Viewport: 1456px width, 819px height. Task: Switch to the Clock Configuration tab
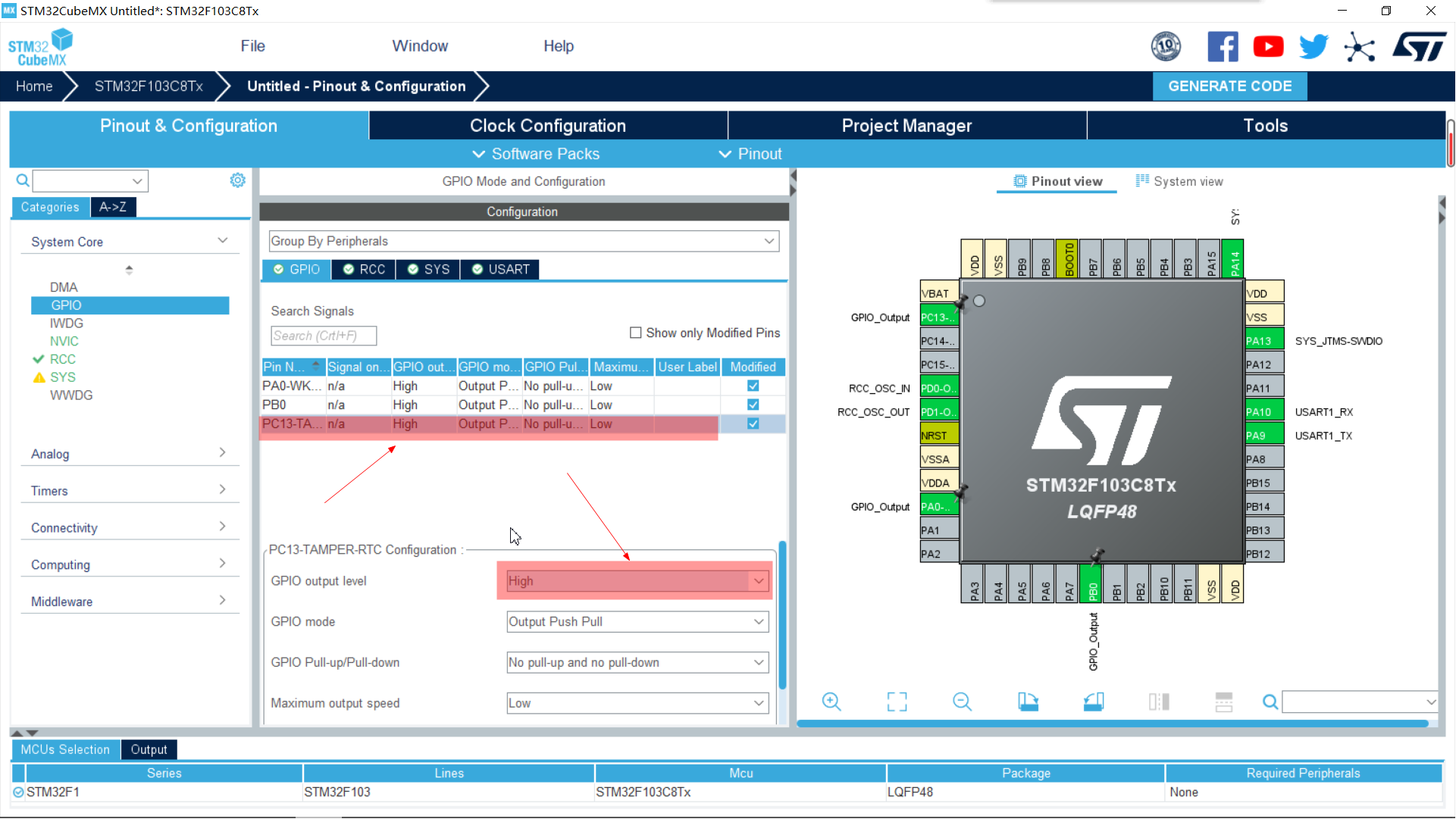548,126
